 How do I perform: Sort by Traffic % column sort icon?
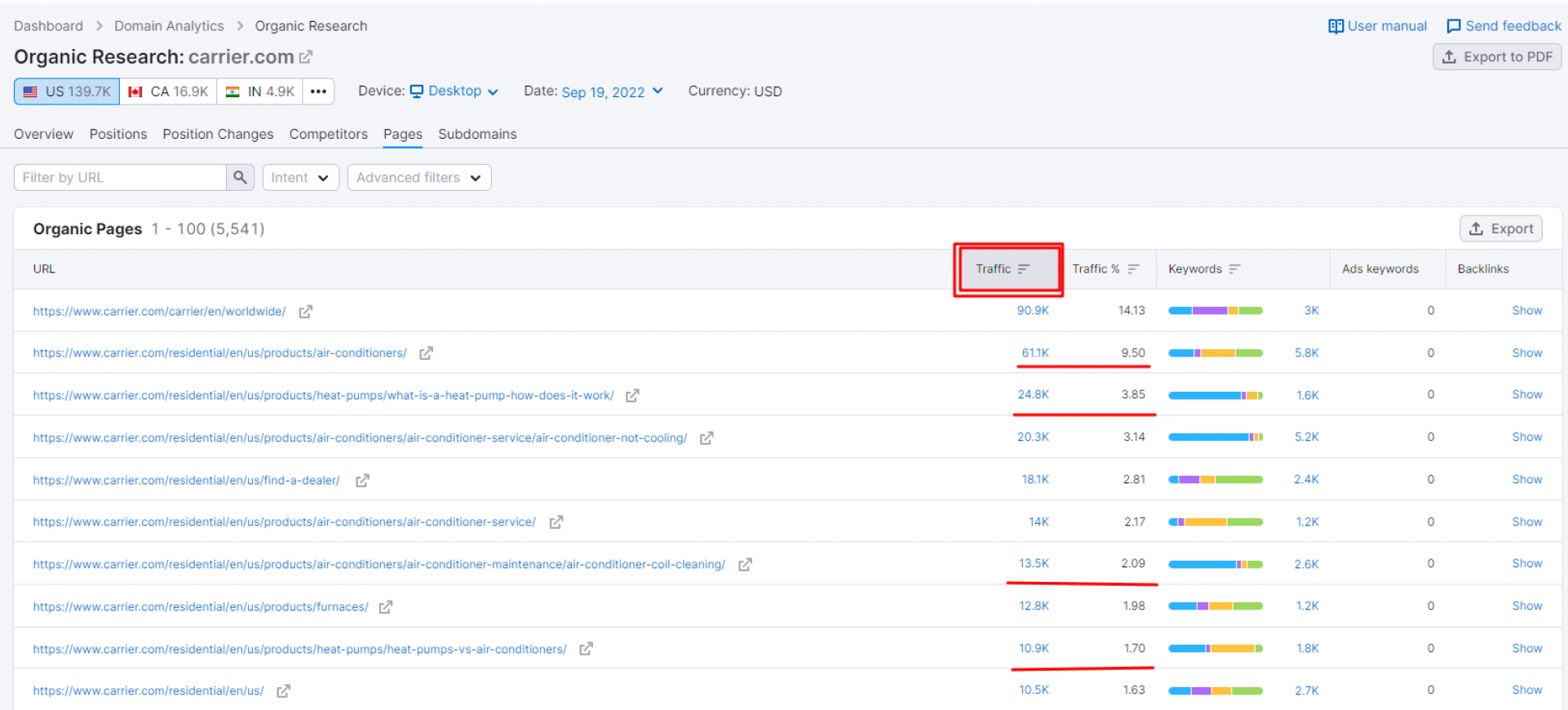pyautogui.click(x=1133, y=268)
